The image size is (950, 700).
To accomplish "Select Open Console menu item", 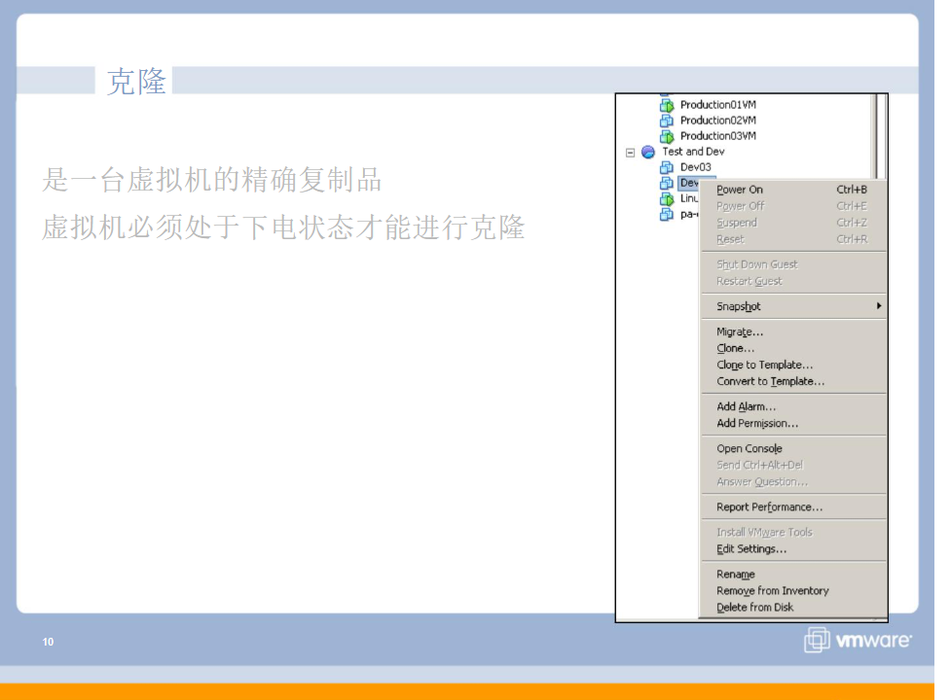I will click(x=749, y=449).
